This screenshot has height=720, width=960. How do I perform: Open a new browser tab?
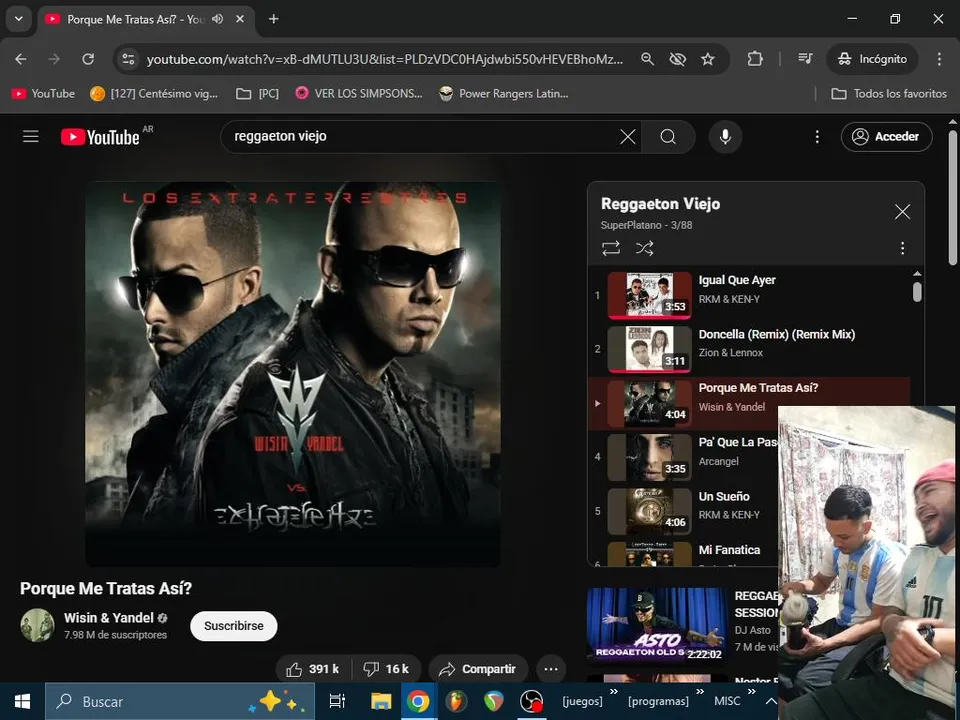(x=274, y=19)
